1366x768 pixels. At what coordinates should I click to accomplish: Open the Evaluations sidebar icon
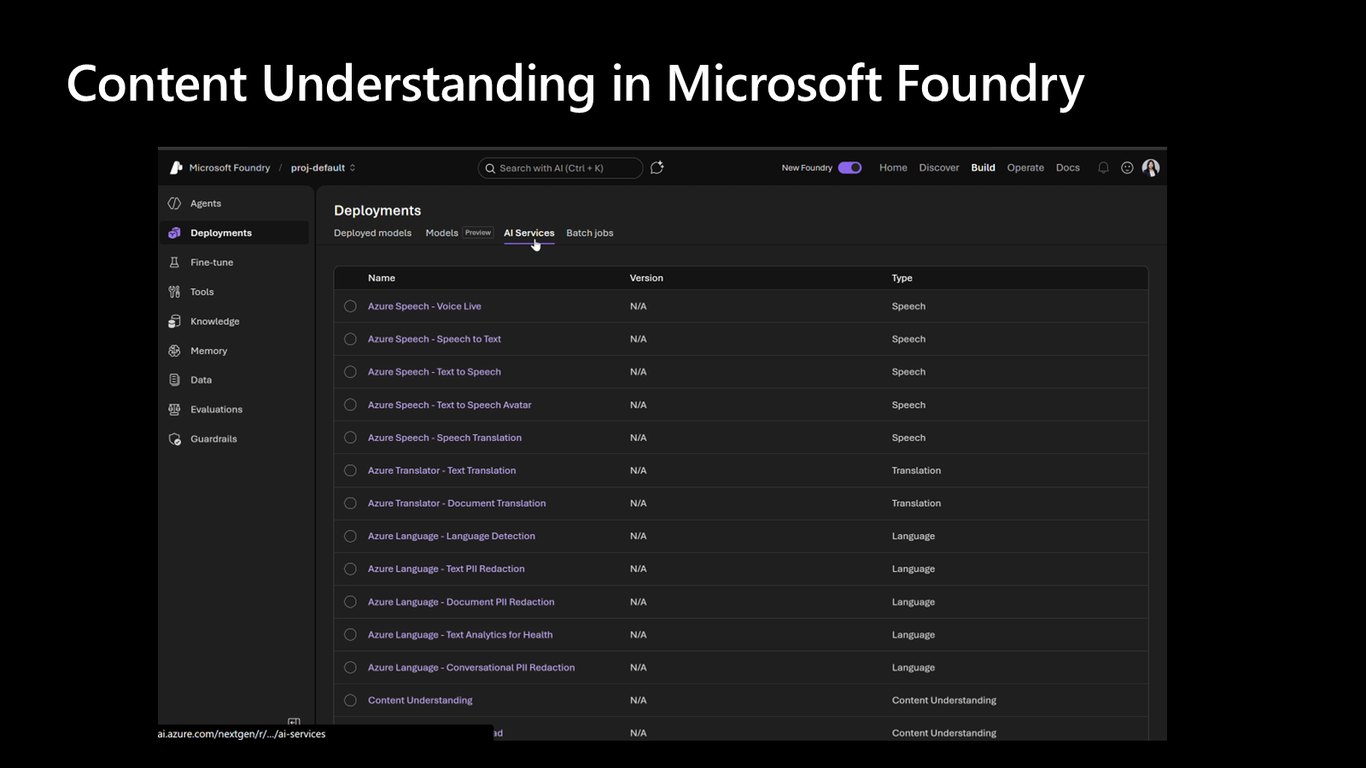click(174, 409)
